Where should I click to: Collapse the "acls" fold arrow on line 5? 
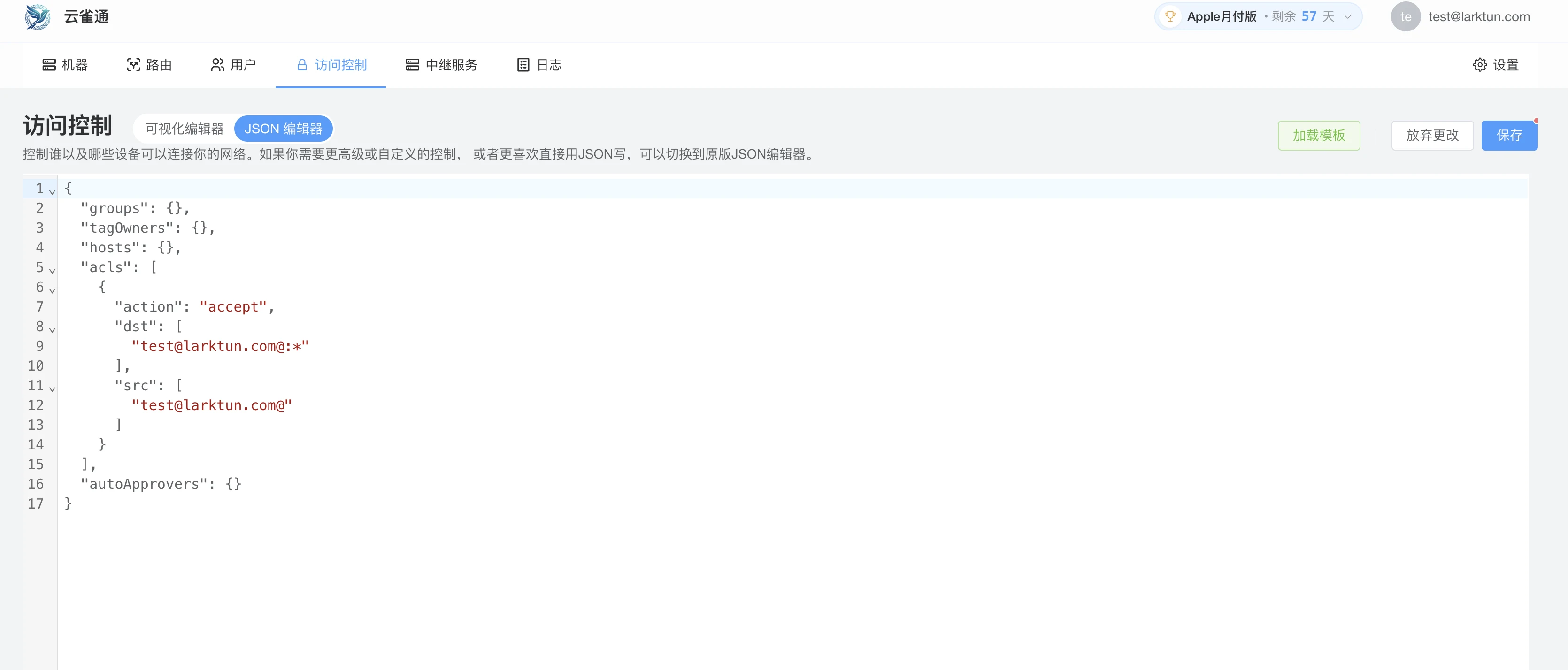coord(53,271)
